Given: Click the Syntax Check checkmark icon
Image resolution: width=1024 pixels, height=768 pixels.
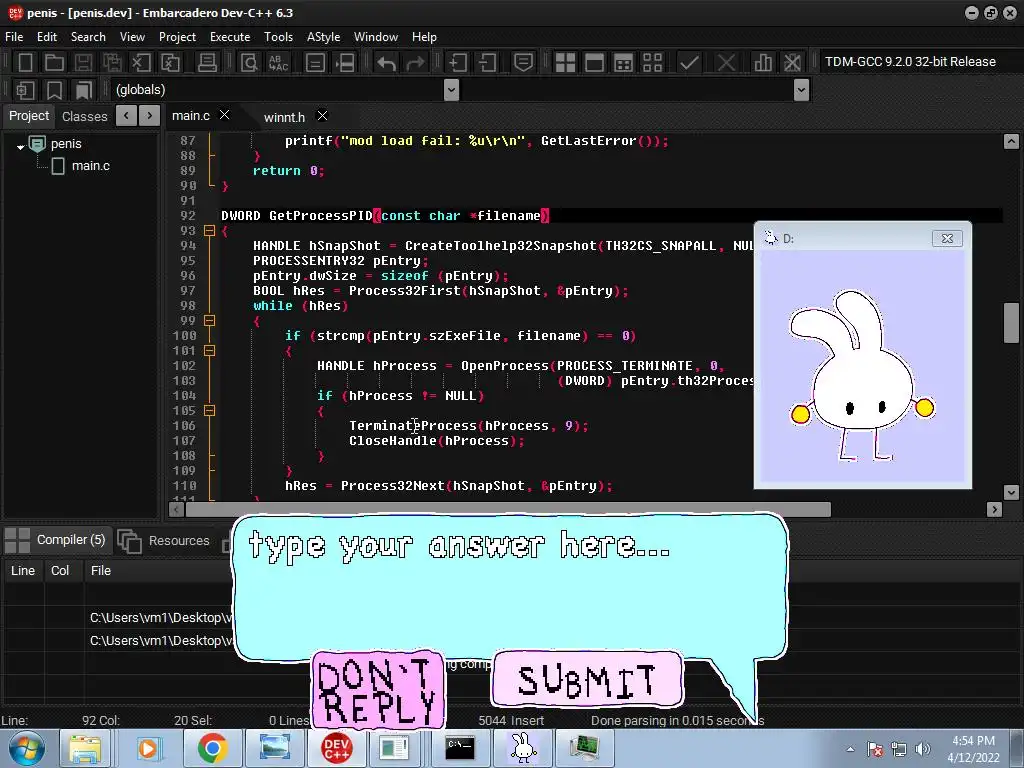Looking at the screenshot, I should [x=689, y=62].
